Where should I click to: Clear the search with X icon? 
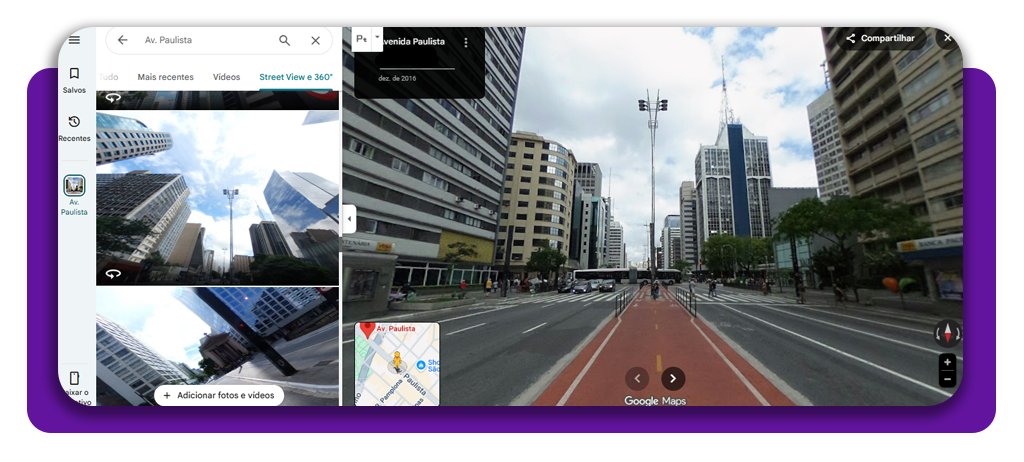315,41
